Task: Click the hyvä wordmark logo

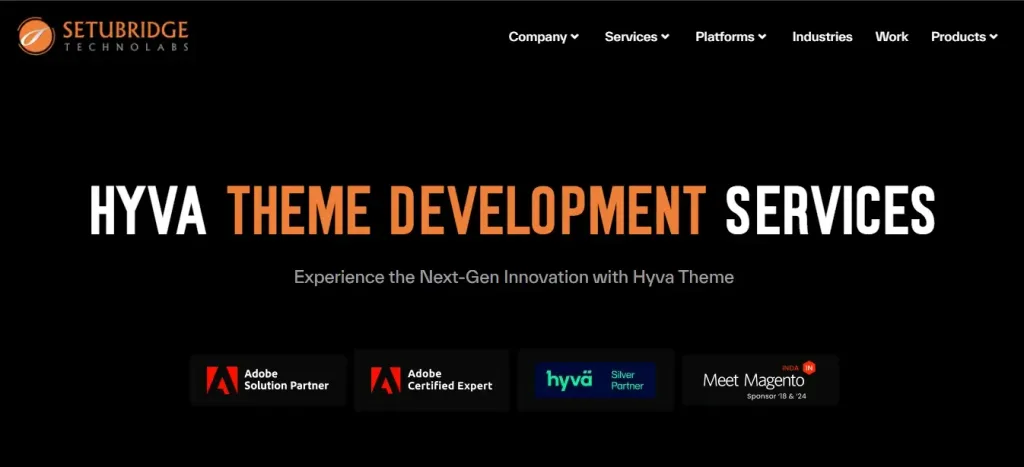Action: coord(569,380)
